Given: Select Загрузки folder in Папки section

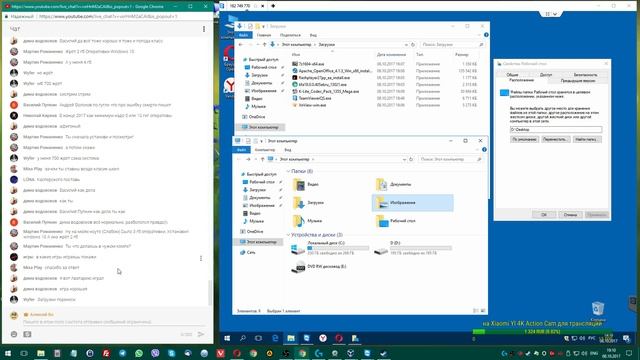Looking at the screenshot, I should 308,203.
